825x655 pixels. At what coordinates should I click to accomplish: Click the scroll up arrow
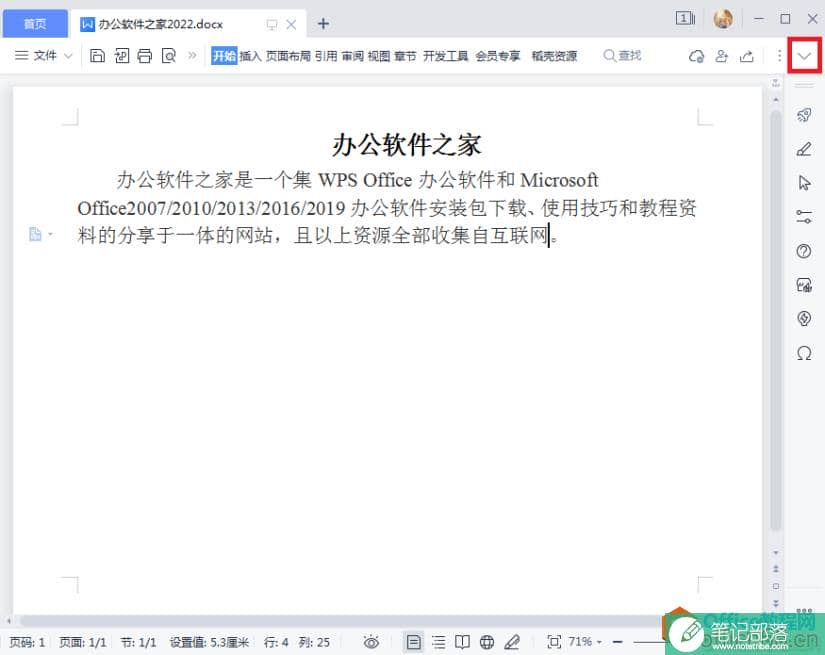tap(776, 100)
